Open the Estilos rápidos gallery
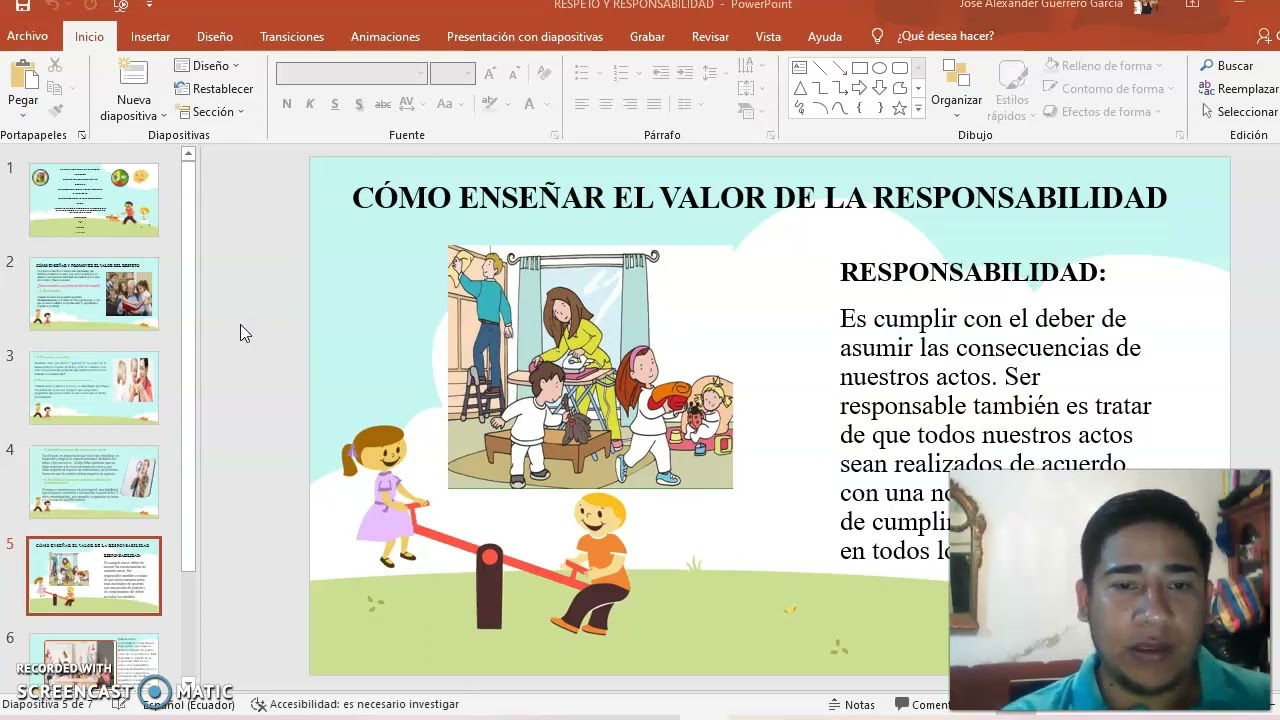The width and height of the screenshot is (1280, 720). tap(1012, 90)
